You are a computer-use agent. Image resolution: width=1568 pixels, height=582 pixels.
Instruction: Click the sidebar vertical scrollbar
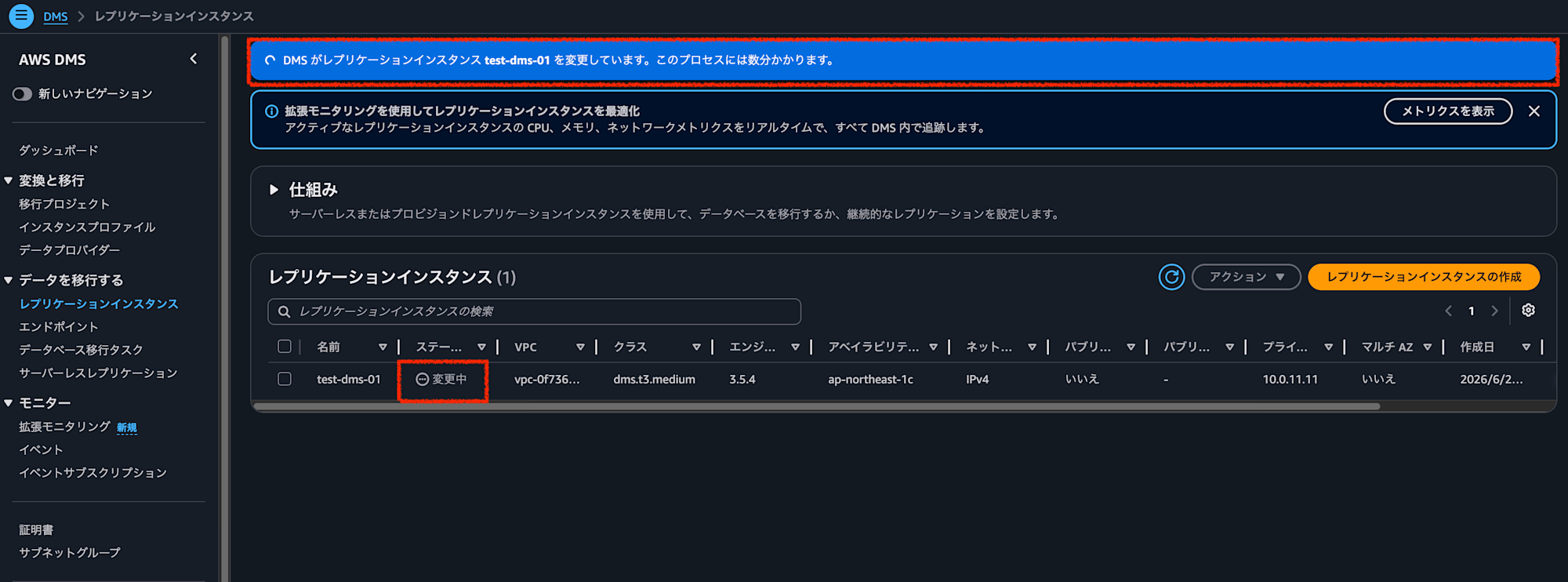pyautogui.click(x=225, y=307)
